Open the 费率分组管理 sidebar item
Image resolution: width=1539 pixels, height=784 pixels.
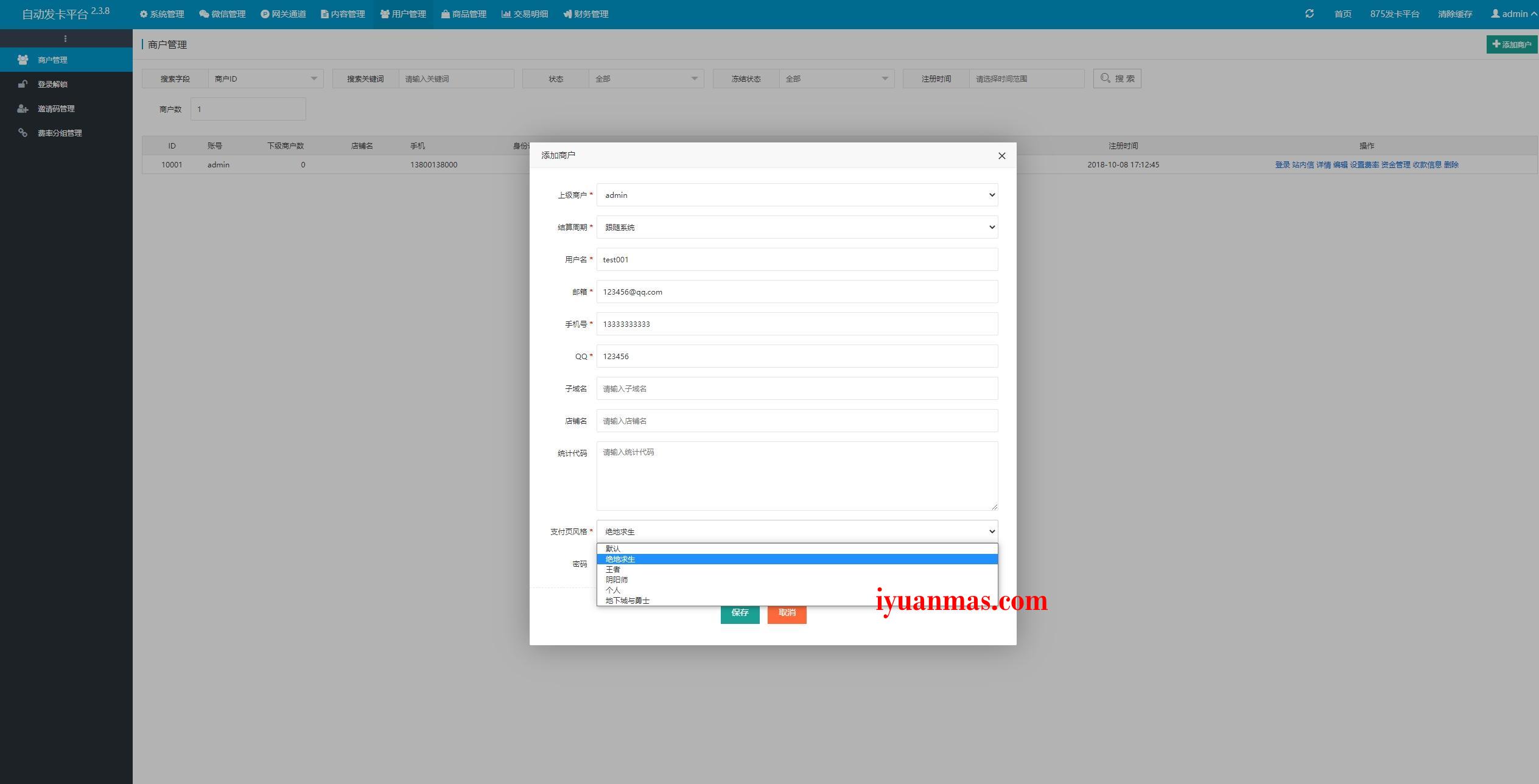pyautogui.click(x=66, y=133)
